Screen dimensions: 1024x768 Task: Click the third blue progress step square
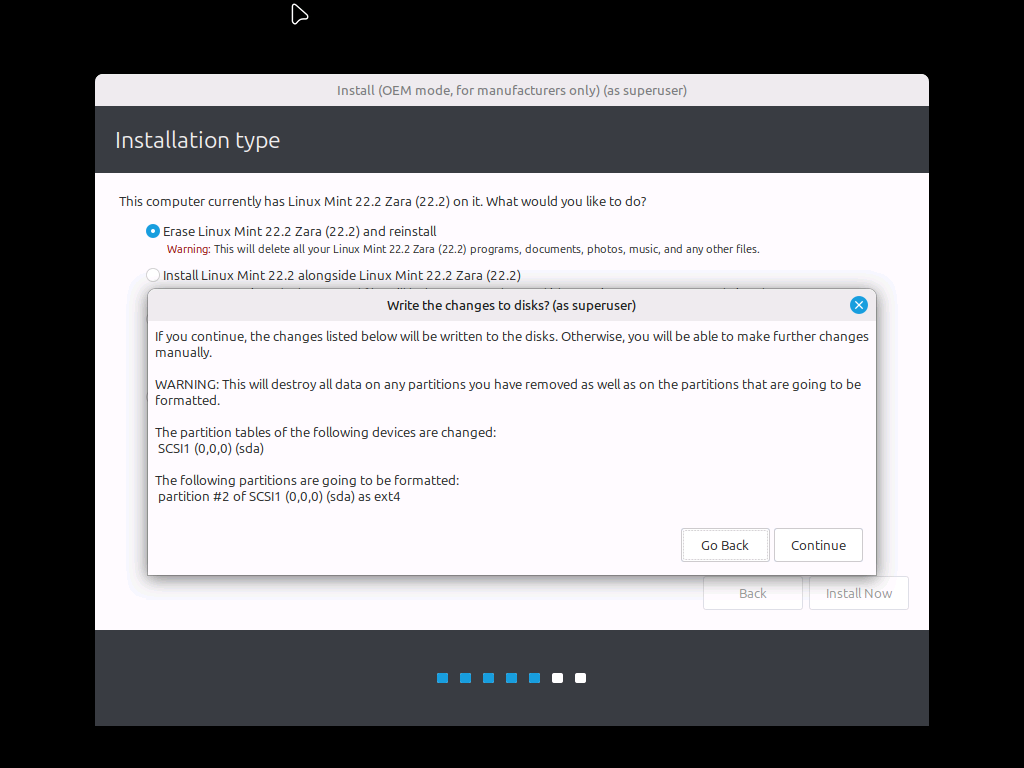point(488,678)
